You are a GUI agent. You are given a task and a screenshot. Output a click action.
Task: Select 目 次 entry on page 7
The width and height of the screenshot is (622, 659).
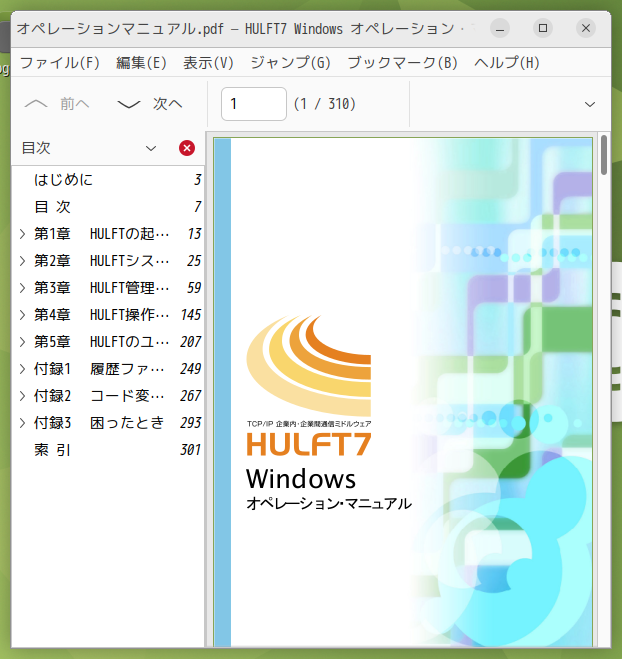point(108,207)
